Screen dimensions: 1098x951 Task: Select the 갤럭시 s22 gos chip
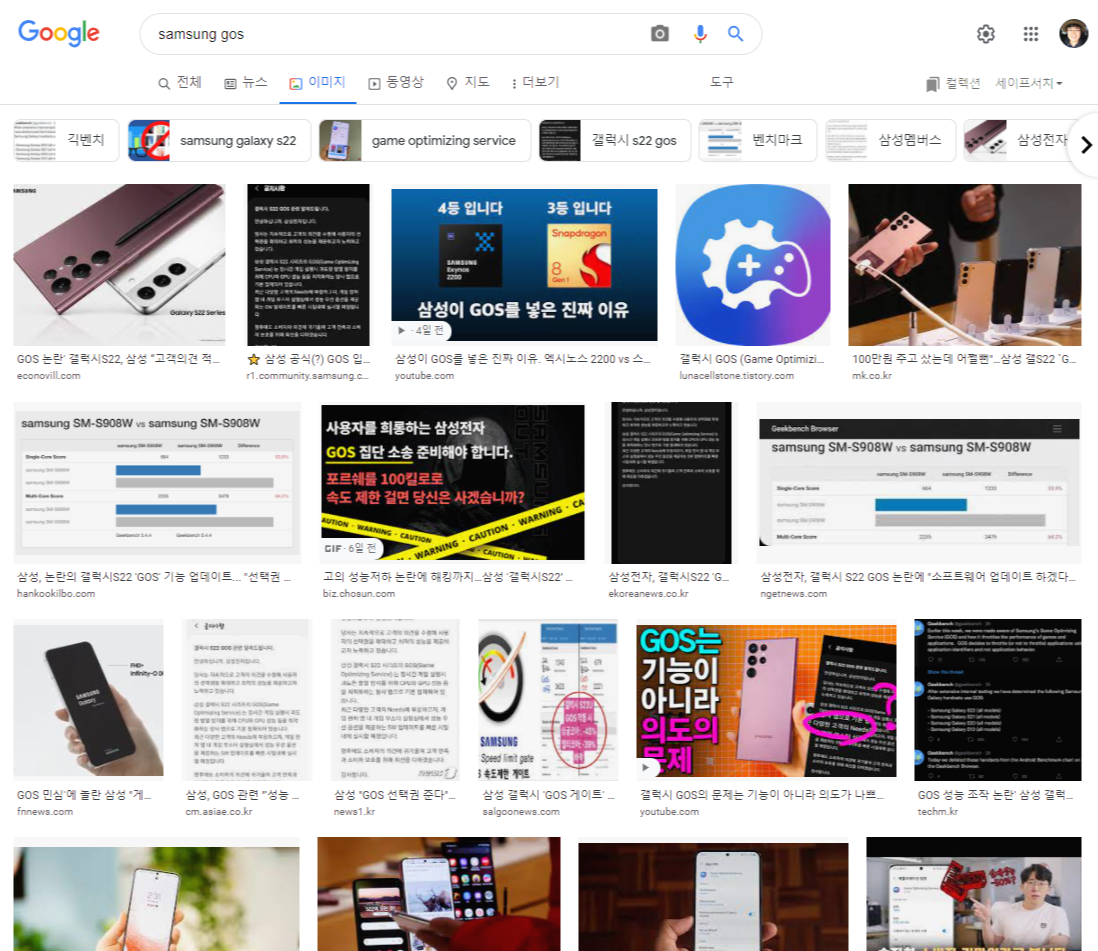615,140
